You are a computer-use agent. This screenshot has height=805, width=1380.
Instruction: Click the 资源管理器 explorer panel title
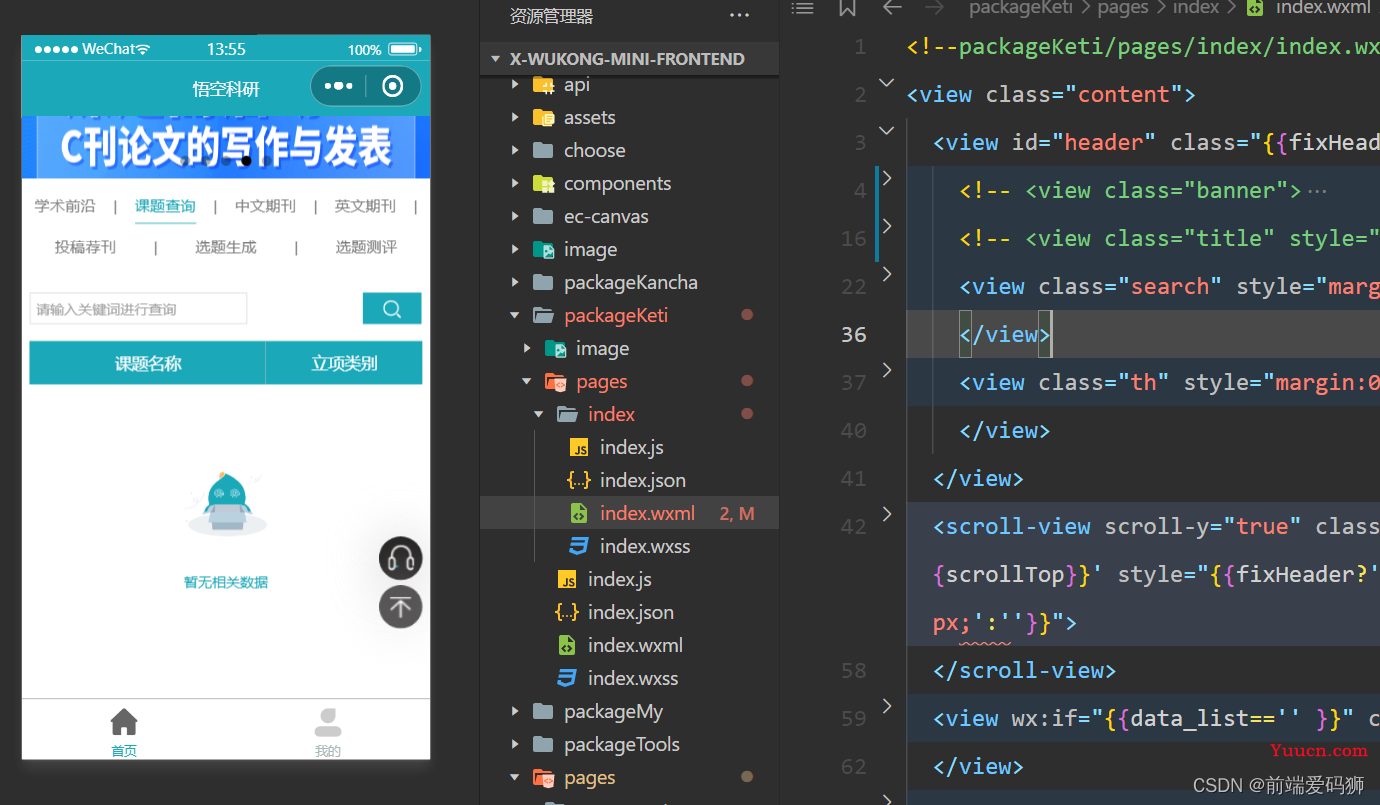[551, 16]
